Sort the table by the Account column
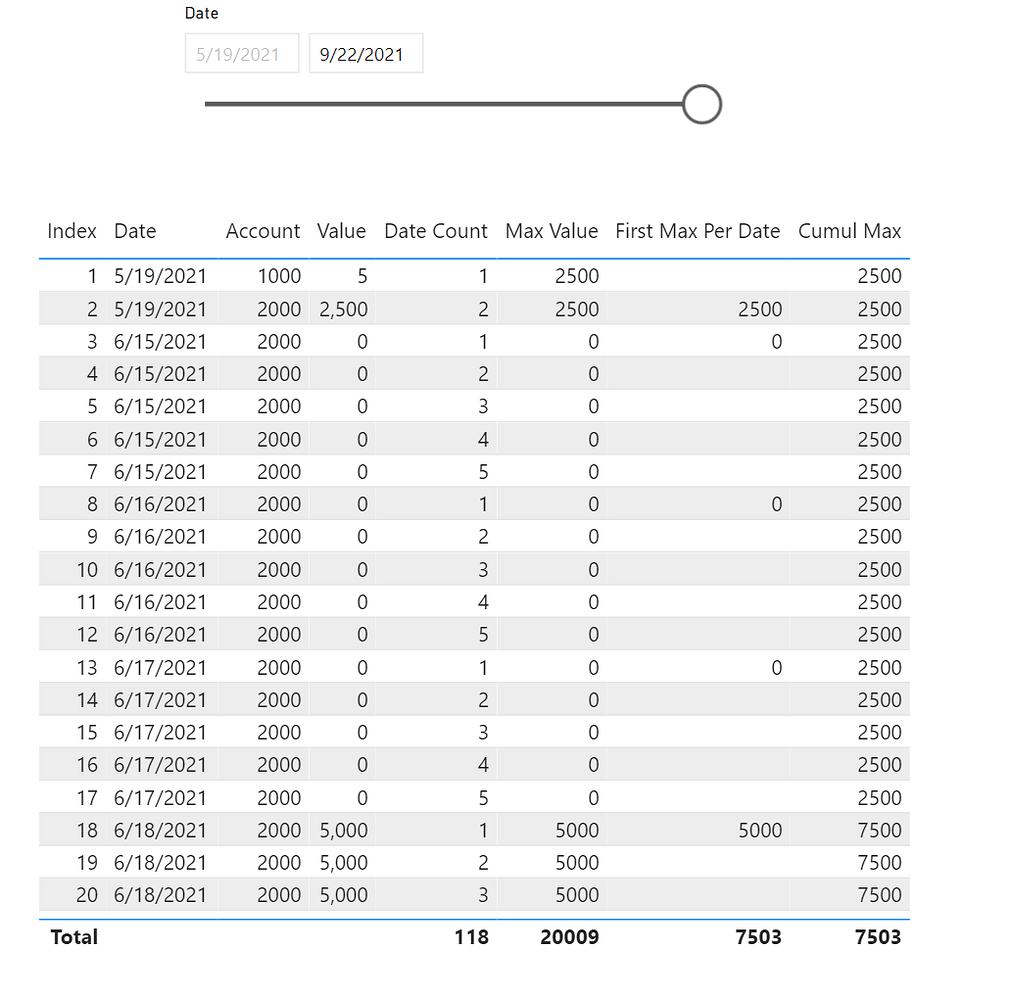 coord(263,231)
